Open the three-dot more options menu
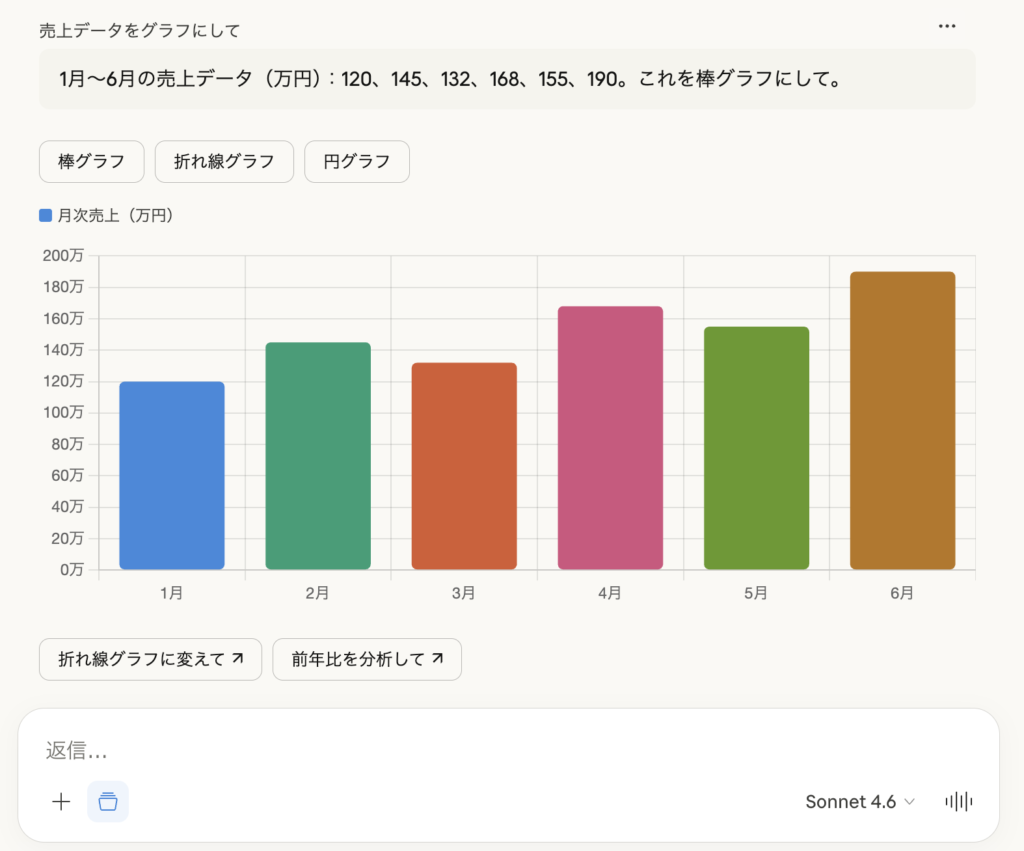The image size is (1024, 851). coord(947,26)
